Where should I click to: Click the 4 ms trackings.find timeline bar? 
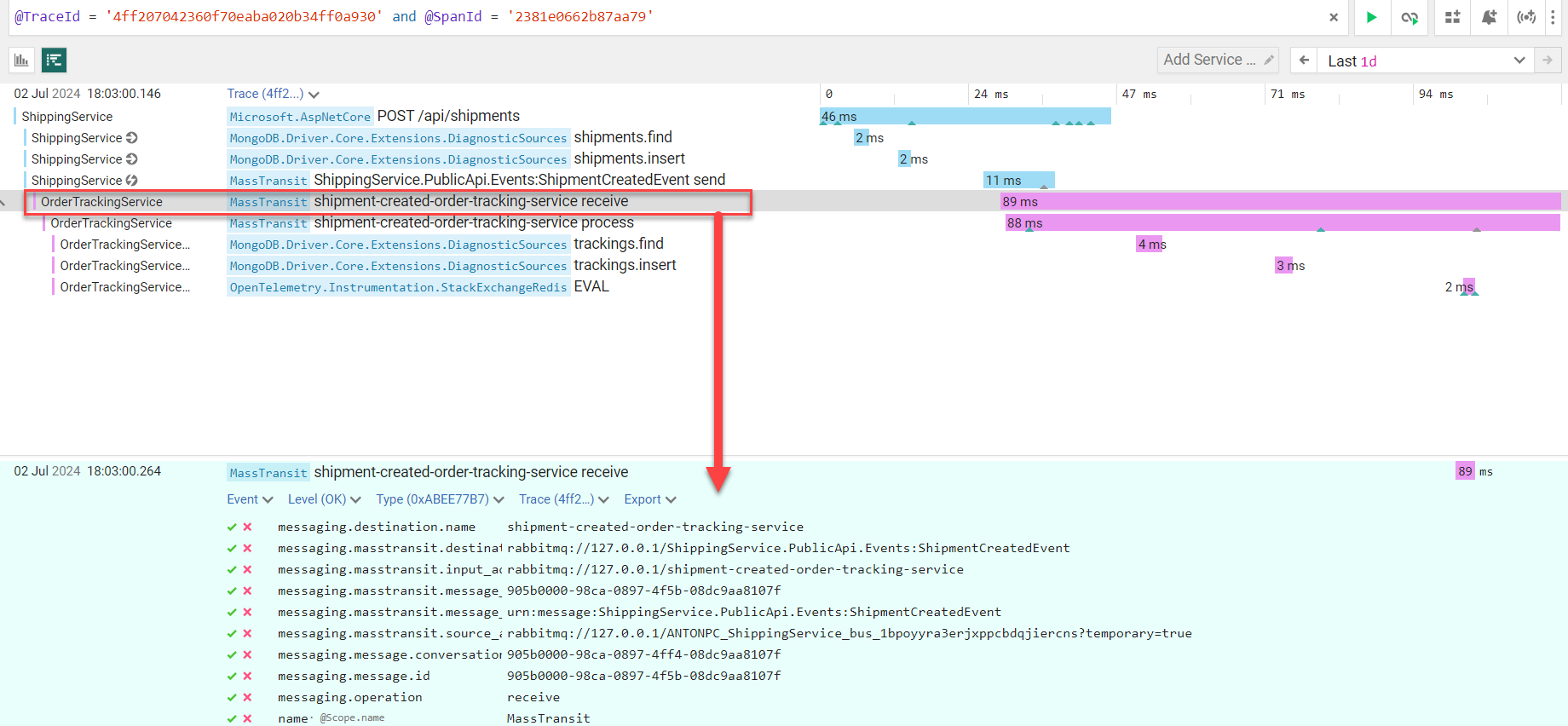1150,244
